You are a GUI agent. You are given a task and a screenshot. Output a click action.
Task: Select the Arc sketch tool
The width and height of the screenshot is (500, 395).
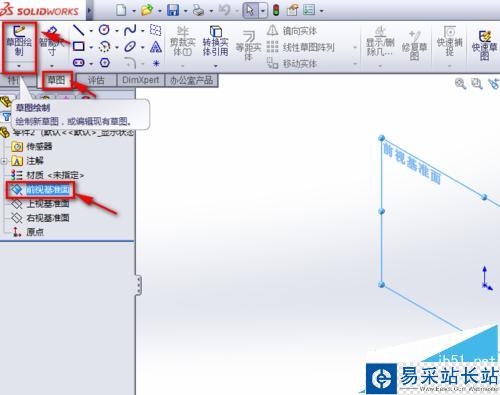(x=105, y=47)
